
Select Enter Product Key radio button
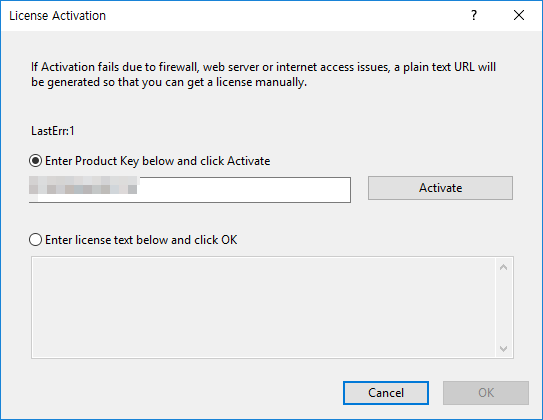point(35,161)
